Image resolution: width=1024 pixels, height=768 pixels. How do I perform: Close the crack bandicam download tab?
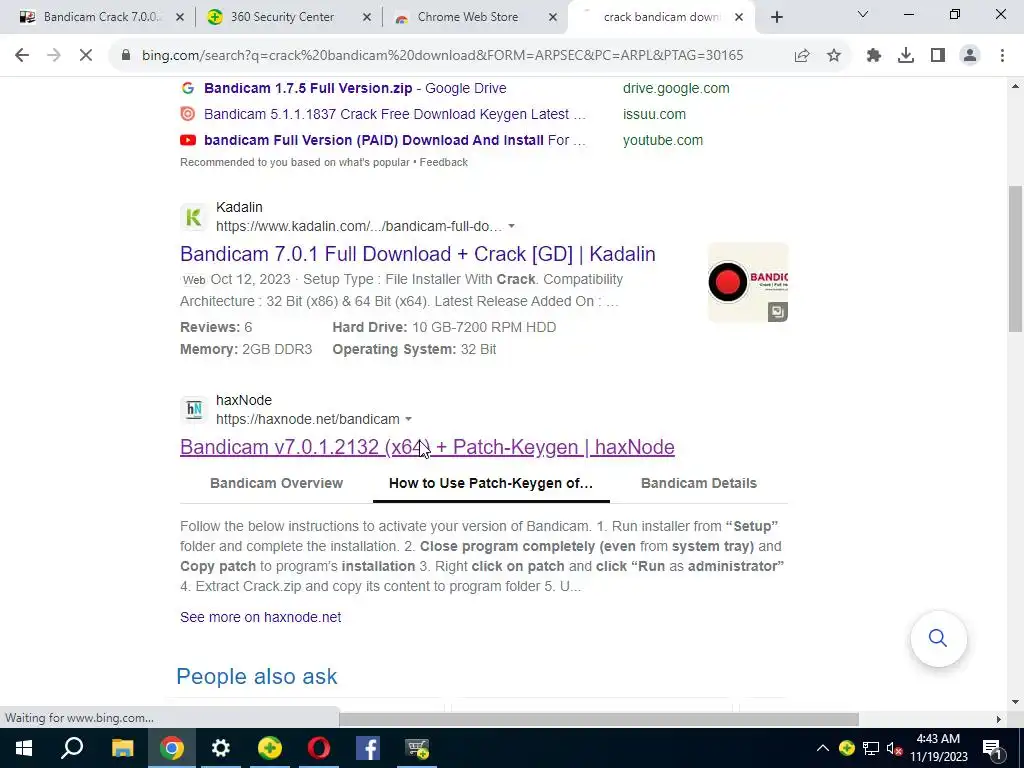coord(739,18)
